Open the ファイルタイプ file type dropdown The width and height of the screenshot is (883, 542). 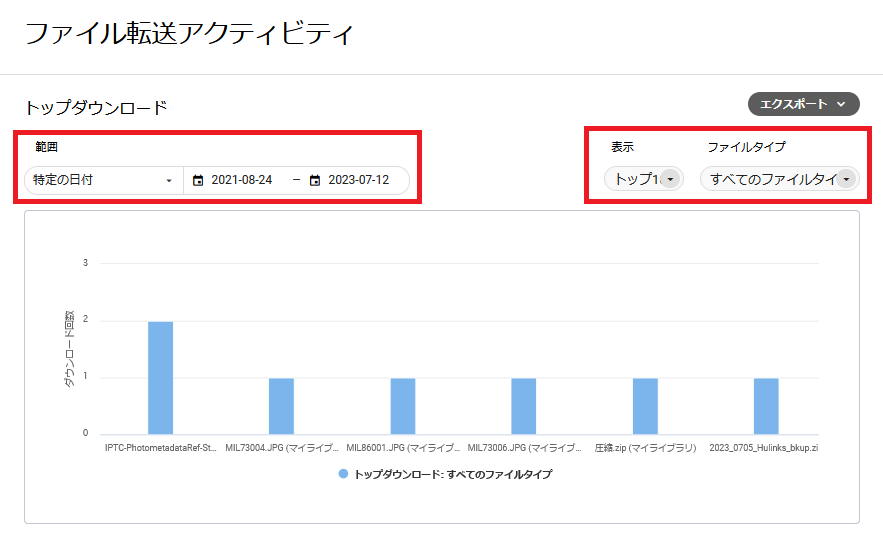779,179
